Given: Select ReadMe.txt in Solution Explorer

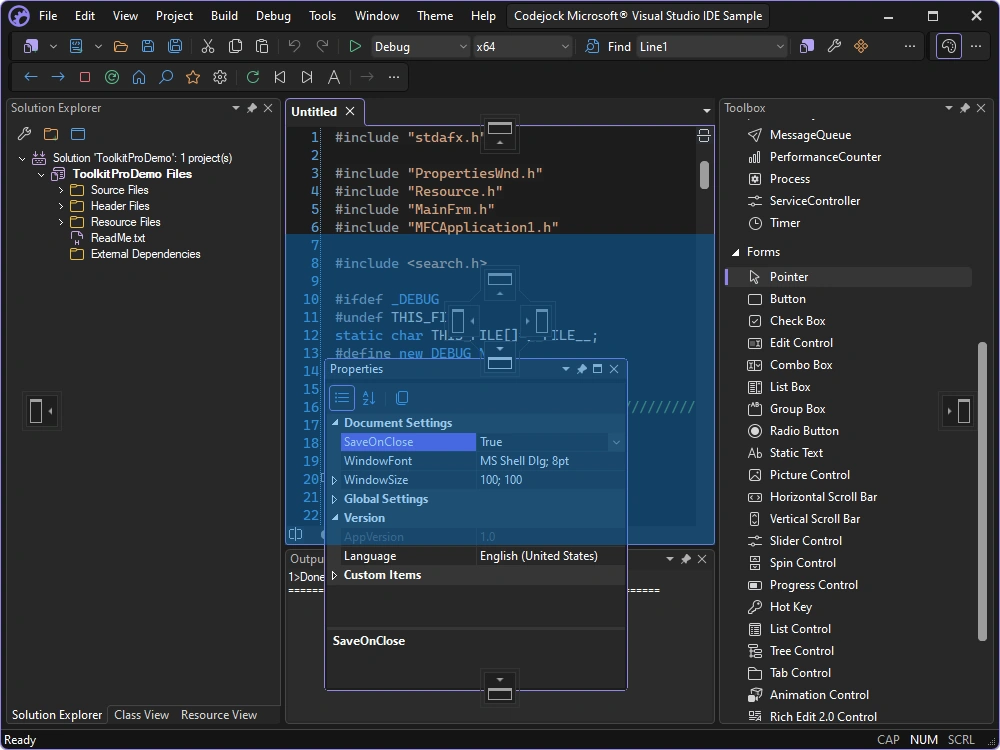Looking at the screenshot, I should click(x=118, y=238).
